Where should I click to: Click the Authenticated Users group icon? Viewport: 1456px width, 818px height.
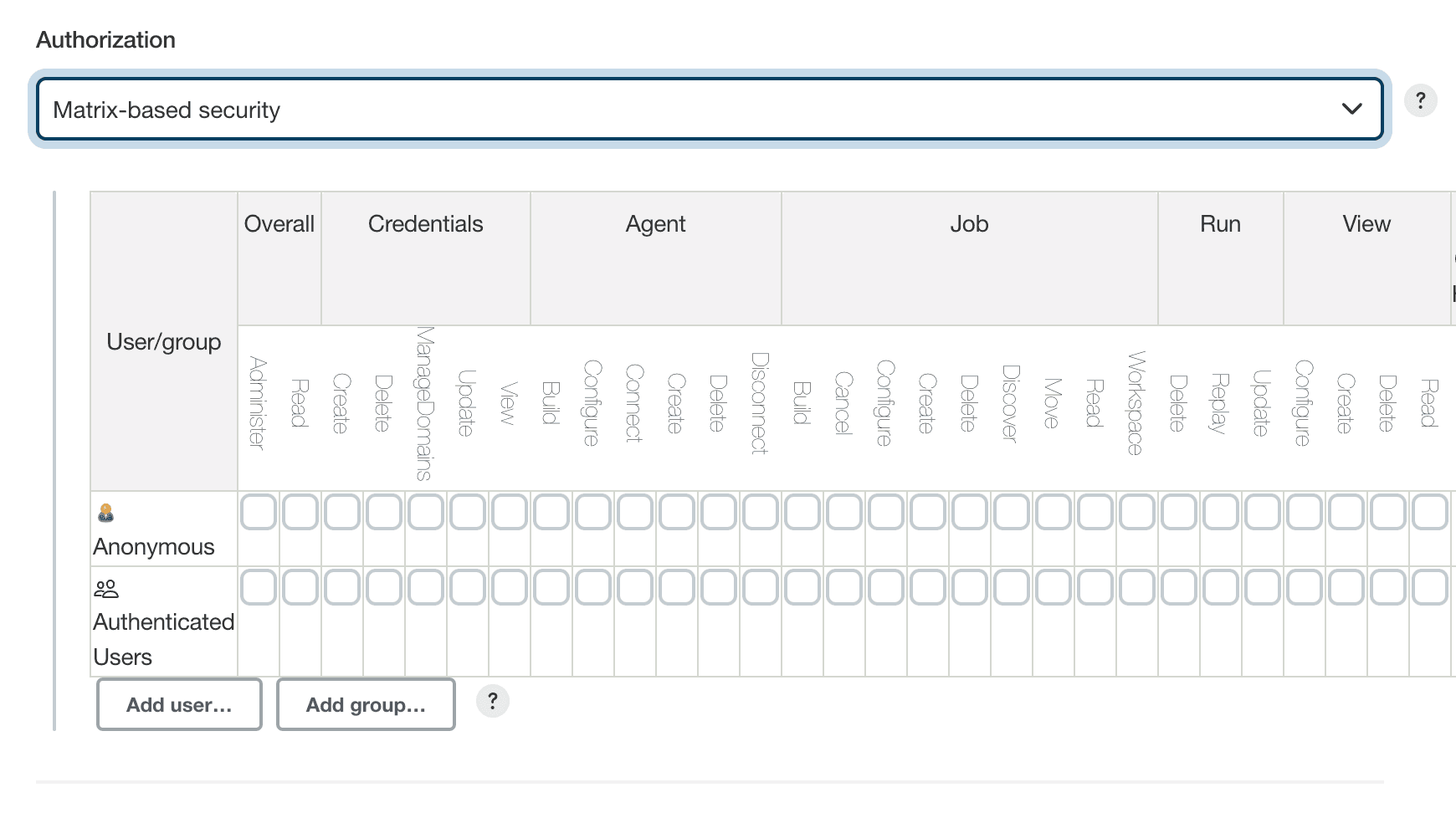pyautogui.click(x=107, y=588)
